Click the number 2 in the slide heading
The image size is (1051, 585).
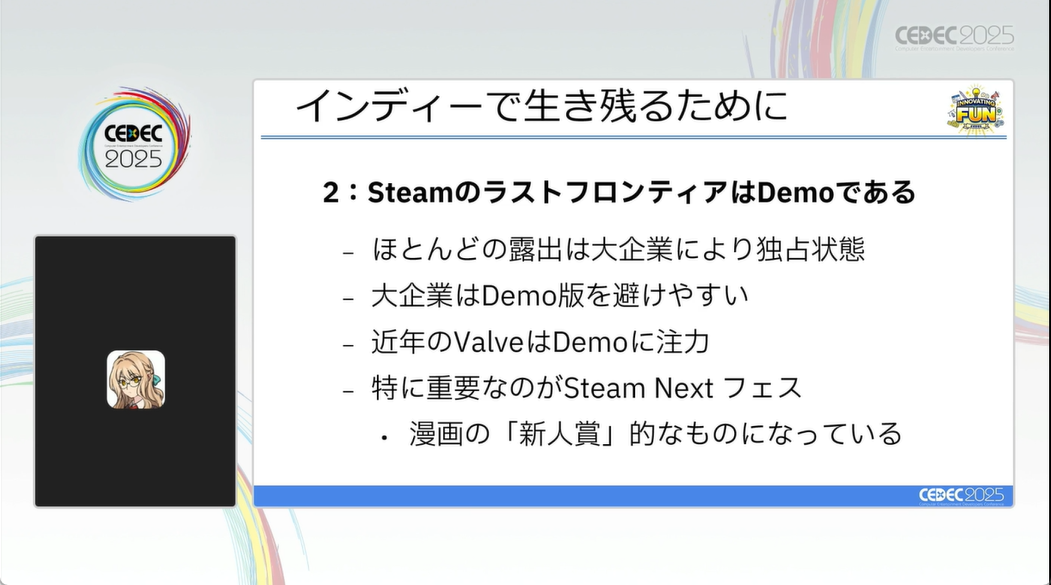click(331, 193)
